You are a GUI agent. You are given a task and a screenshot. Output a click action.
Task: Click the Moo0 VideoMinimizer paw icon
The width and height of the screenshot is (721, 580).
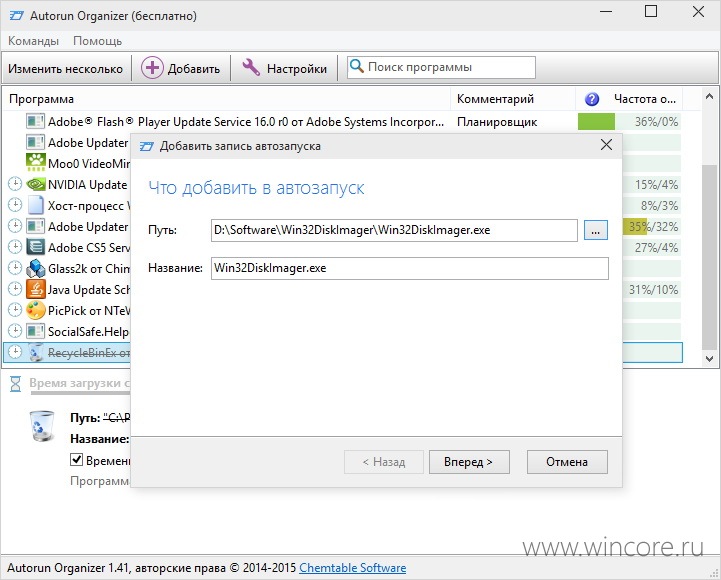point(35,163)
